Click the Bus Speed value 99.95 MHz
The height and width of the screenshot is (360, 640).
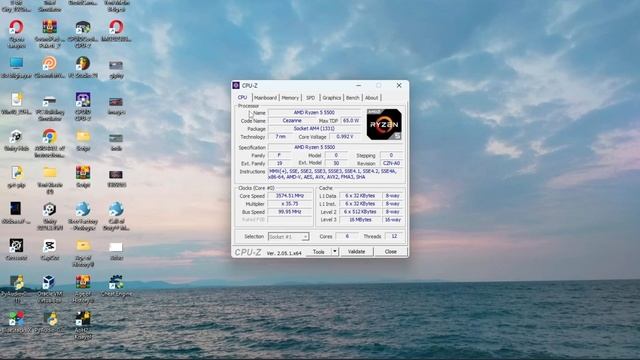(290, 212)
